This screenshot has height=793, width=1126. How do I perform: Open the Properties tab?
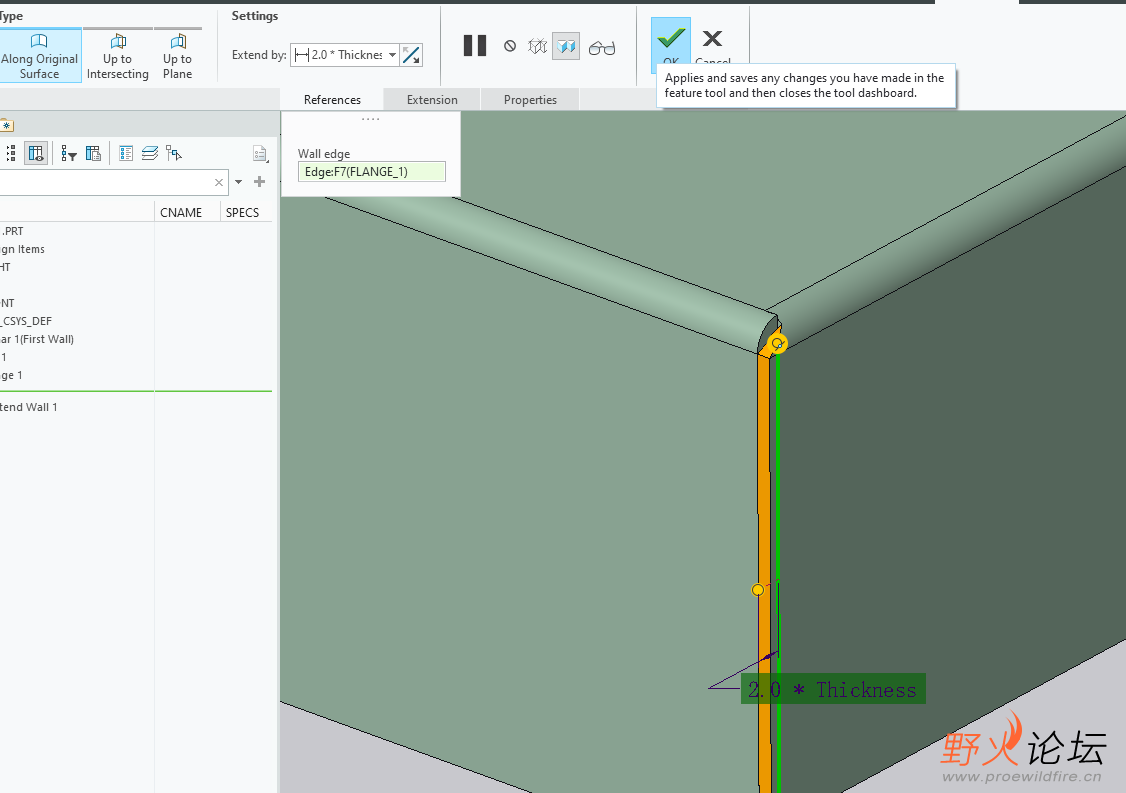(530, 100)
